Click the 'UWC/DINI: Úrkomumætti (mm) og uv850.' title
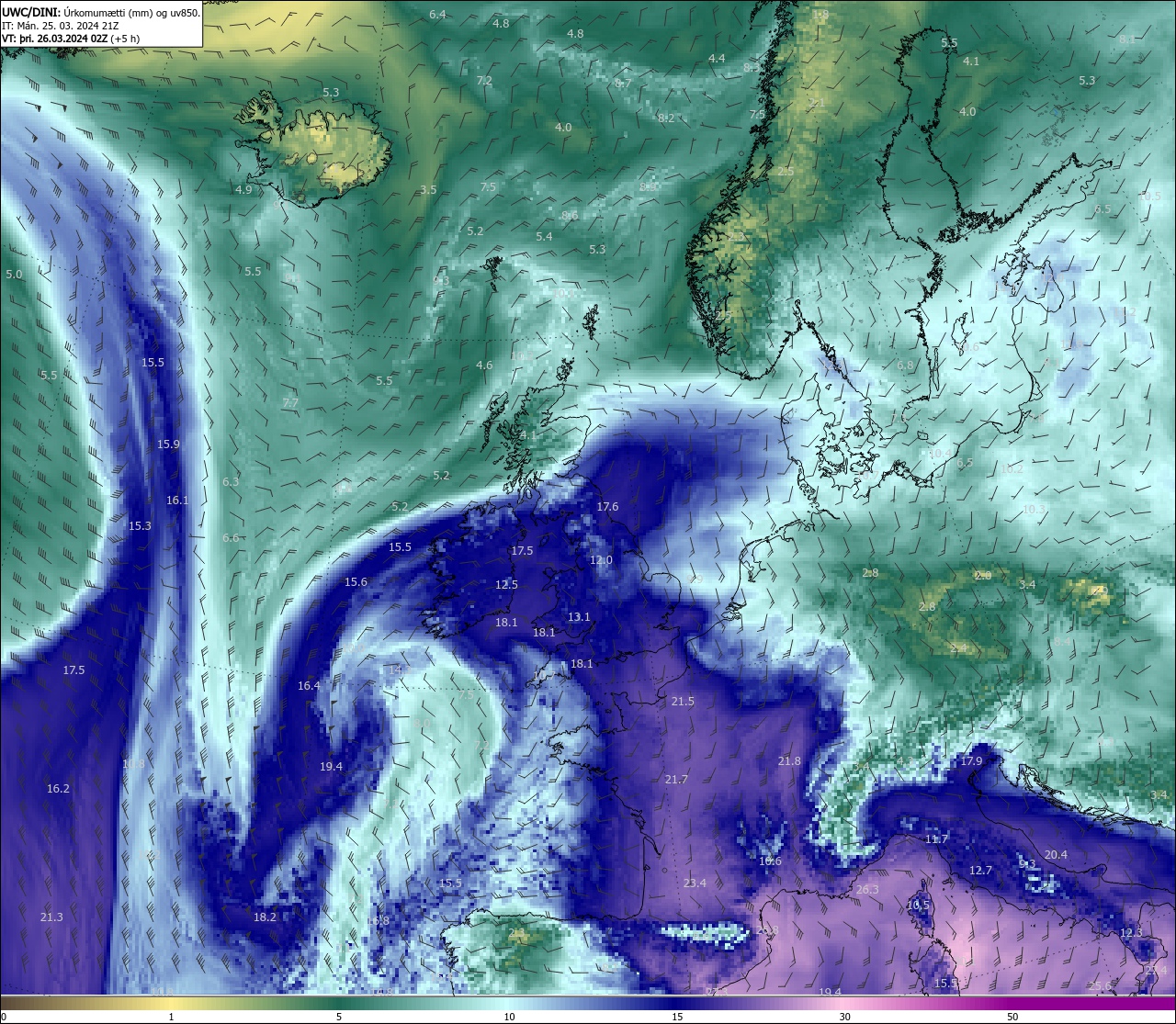 [101, 13]
